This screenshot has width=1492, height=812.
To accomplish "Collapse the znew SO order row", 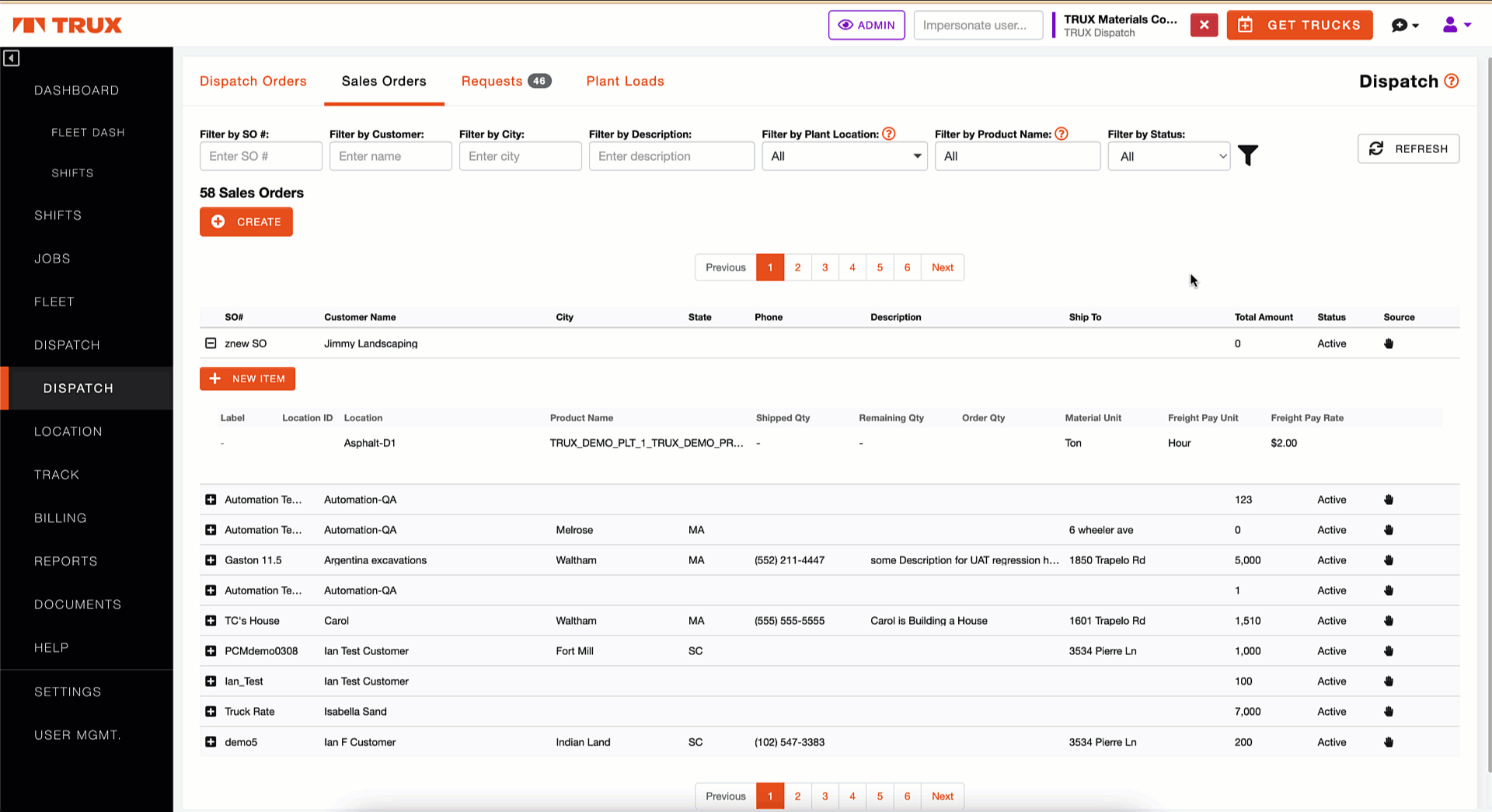I will coord(211,343).
